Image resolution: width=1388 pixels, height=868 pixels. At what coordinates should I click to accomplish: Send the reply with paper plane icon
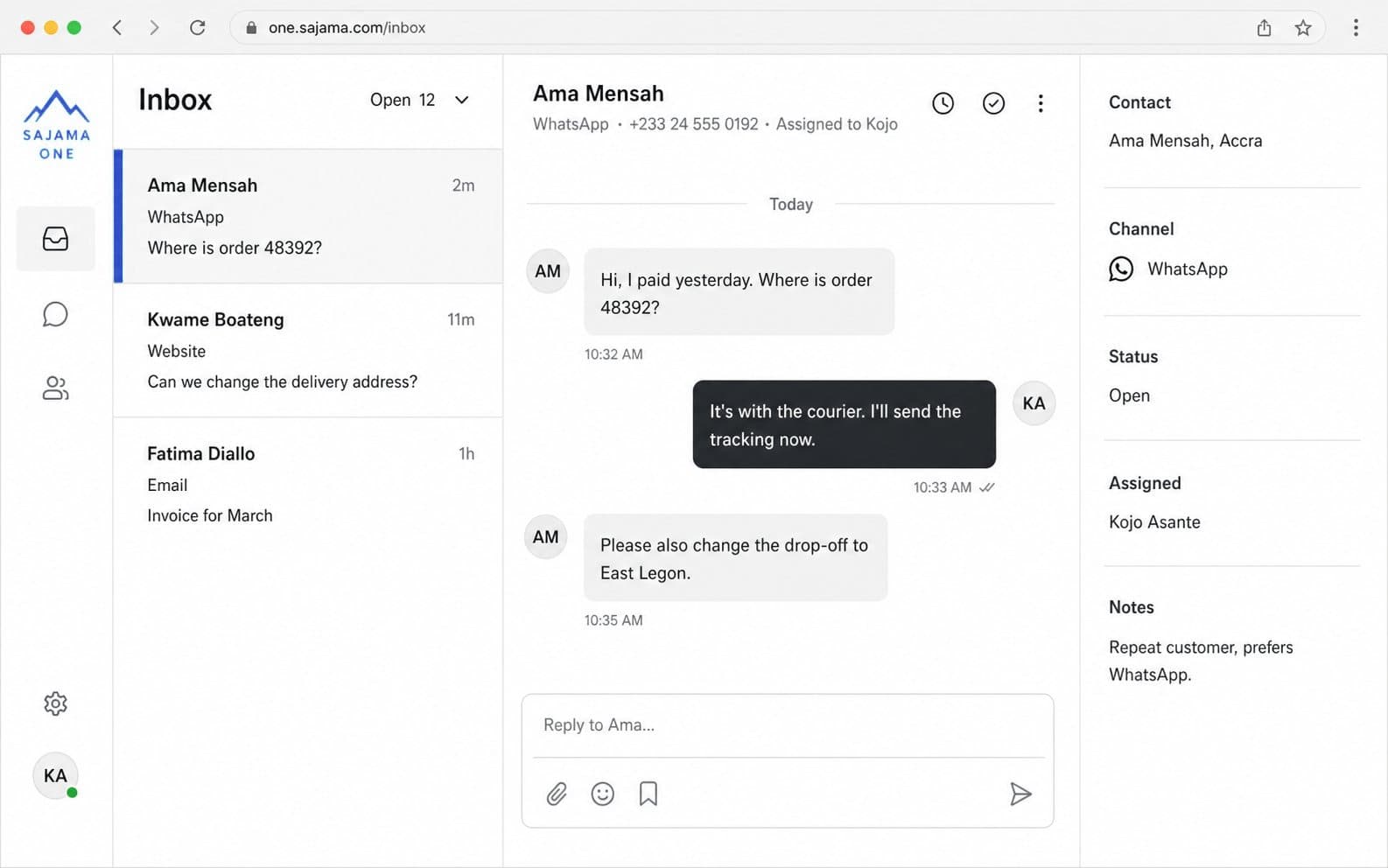tap(1020, 794)
